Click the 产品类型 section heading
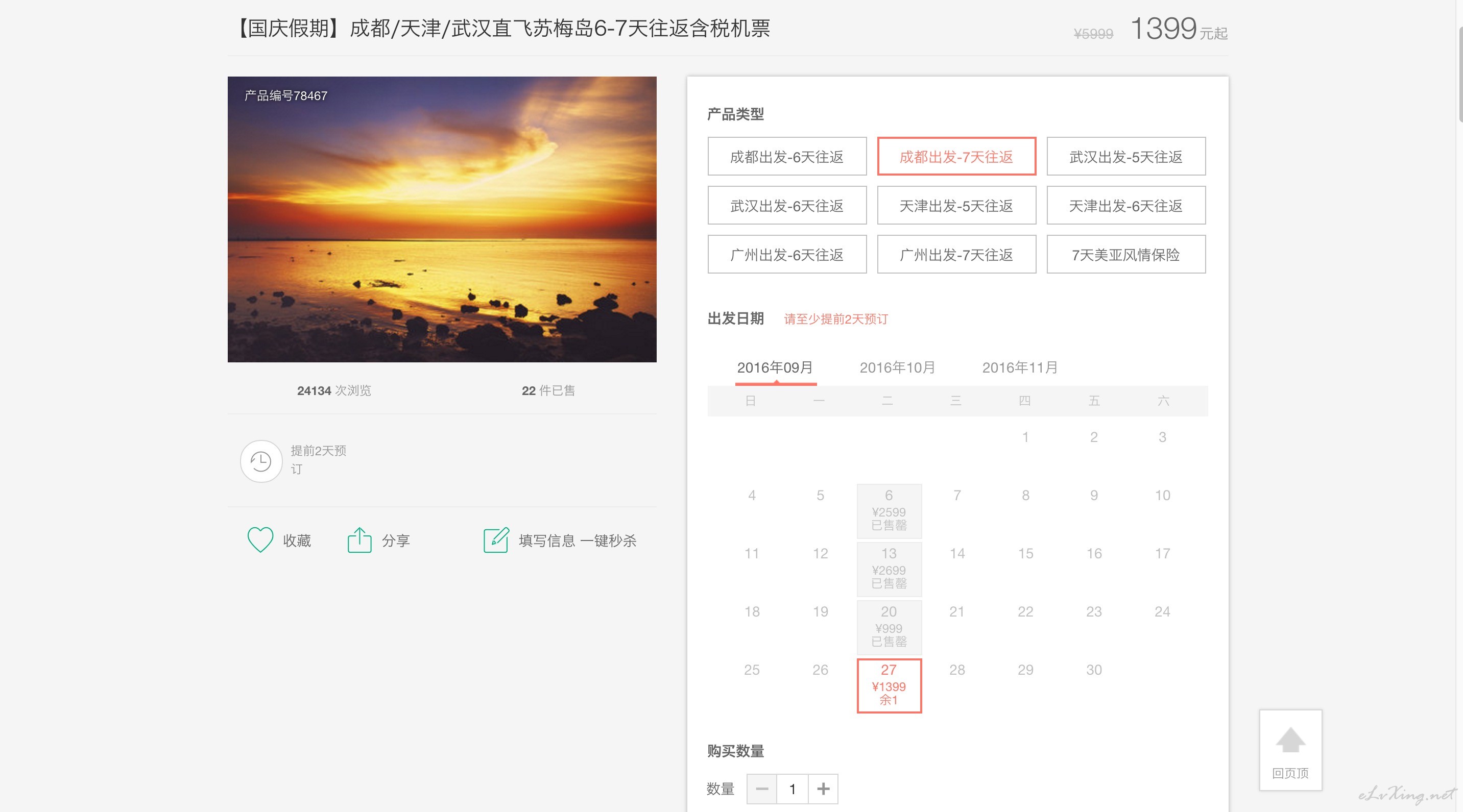1463x812 pixels. (735, 114)
